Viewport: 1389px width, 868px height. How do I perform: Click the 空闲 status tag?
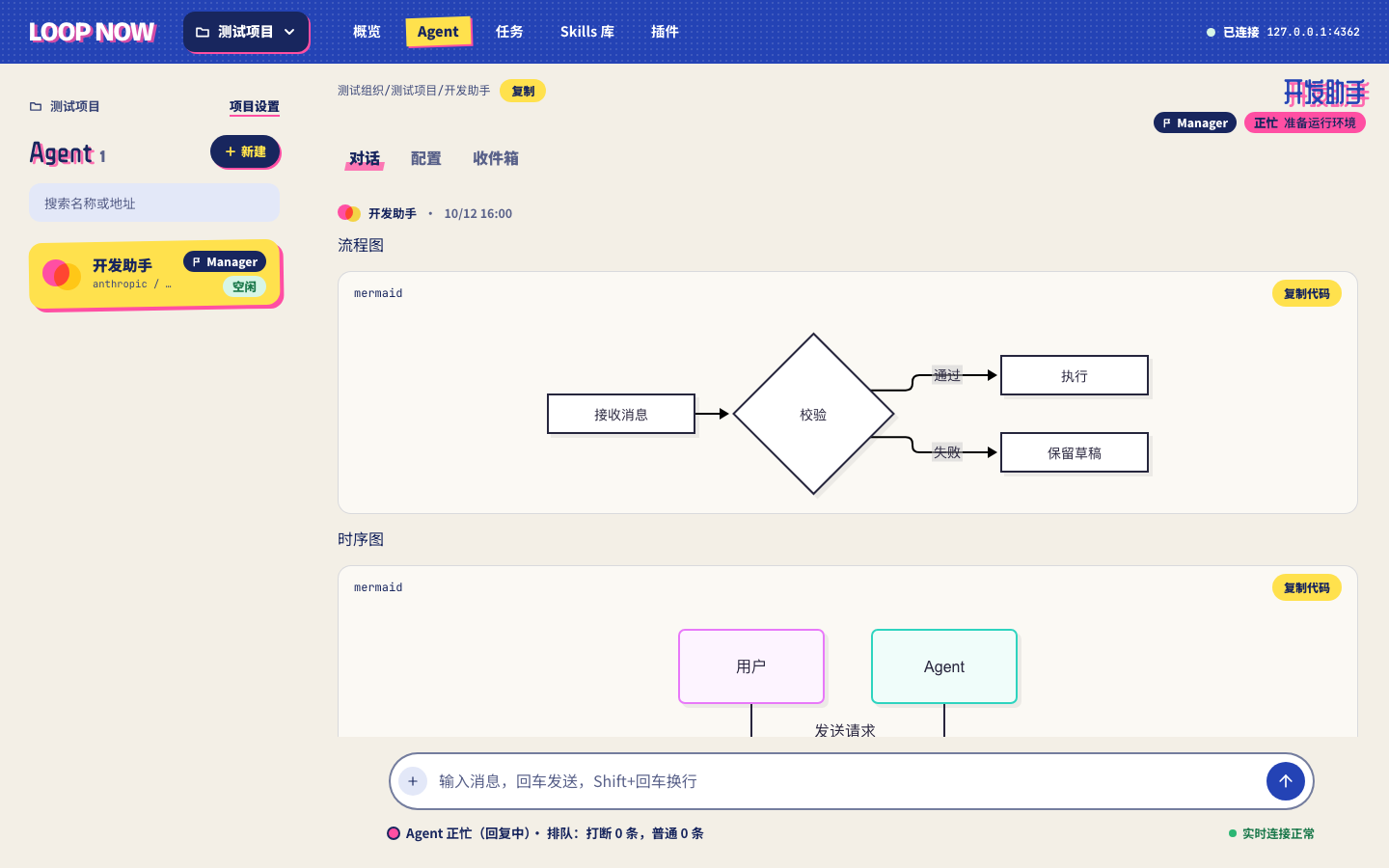(244, 286)
